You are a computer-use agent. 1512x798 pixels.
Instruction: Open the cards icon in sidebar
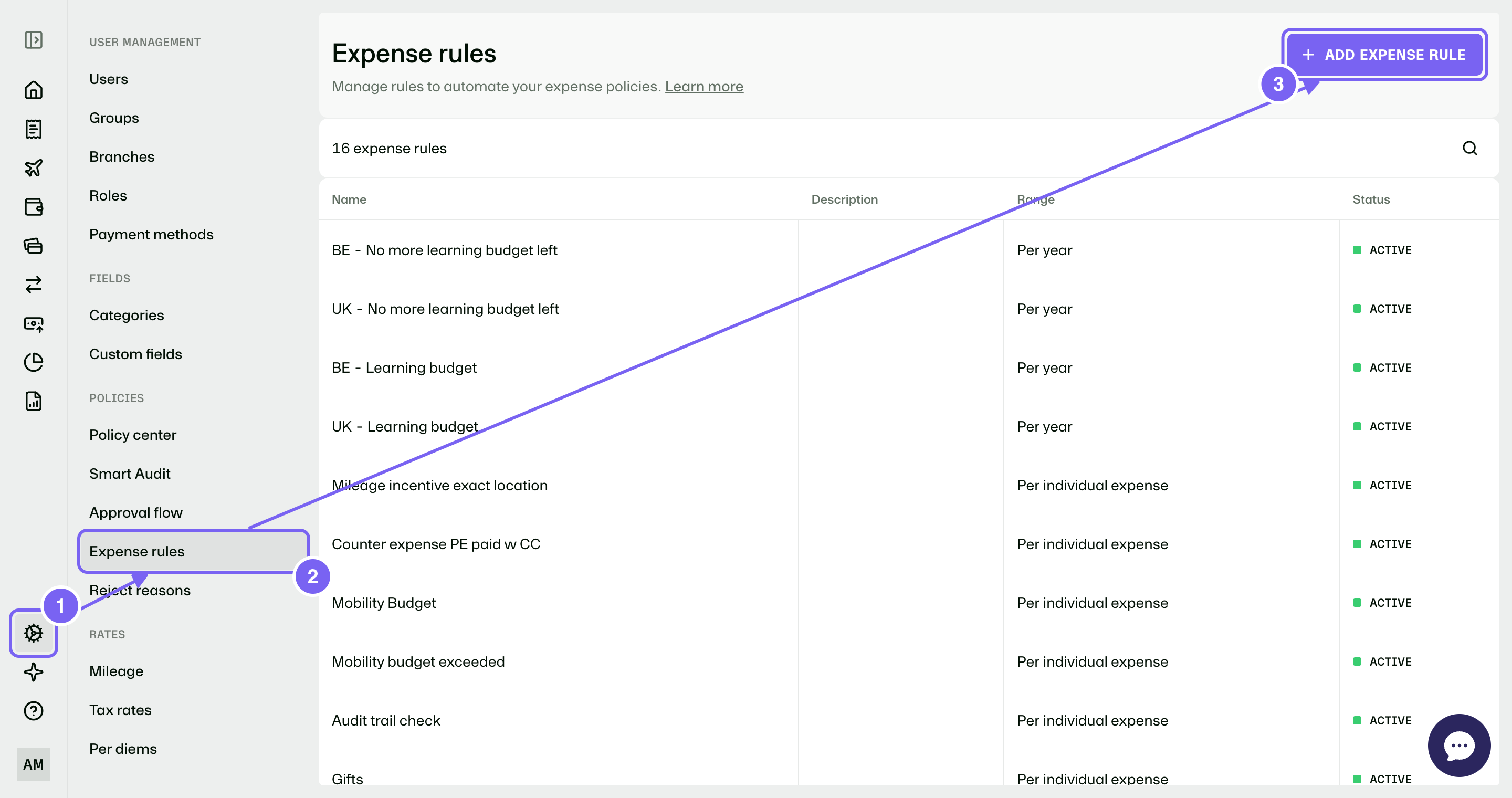point(34,246)
